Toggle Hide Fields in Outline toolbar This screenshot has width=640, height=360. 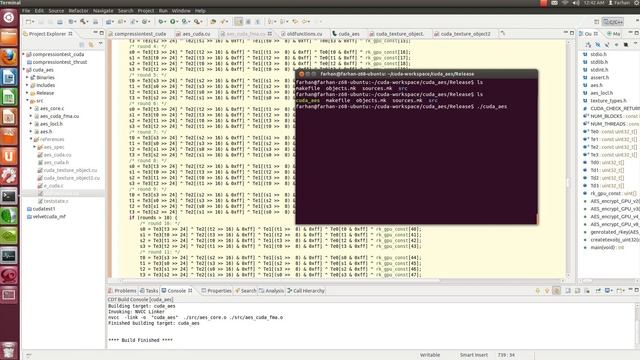[598, 44]
